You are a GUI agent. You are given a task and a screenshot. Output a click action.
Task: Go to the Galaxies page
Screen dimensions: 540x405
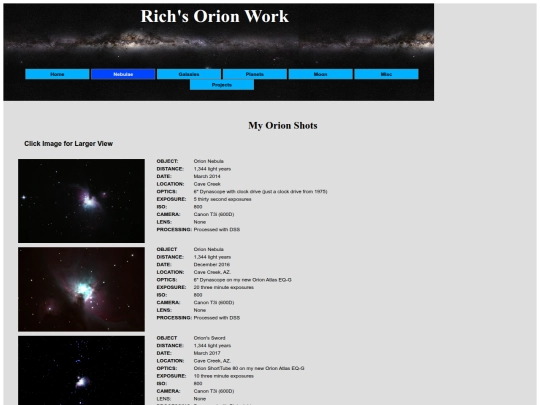[189, 74]
